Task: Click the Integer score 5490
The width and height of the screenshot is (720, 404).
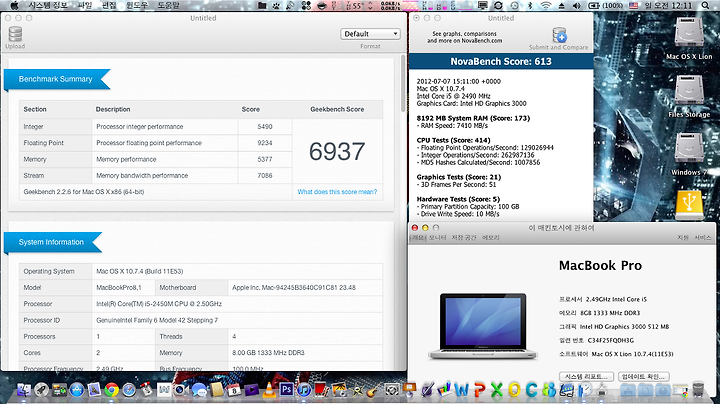Action: pyautogui.click(x=265, y=127)
